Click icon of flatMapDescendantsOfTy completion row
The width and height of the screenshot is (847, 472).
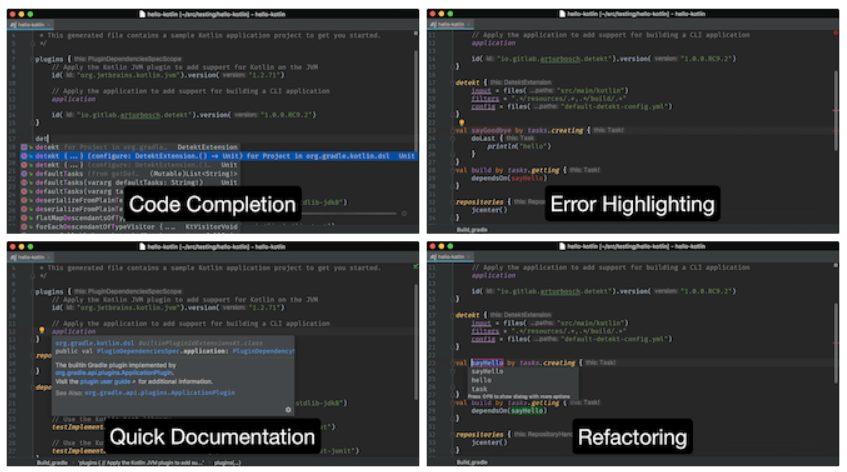tap(24, 218)
